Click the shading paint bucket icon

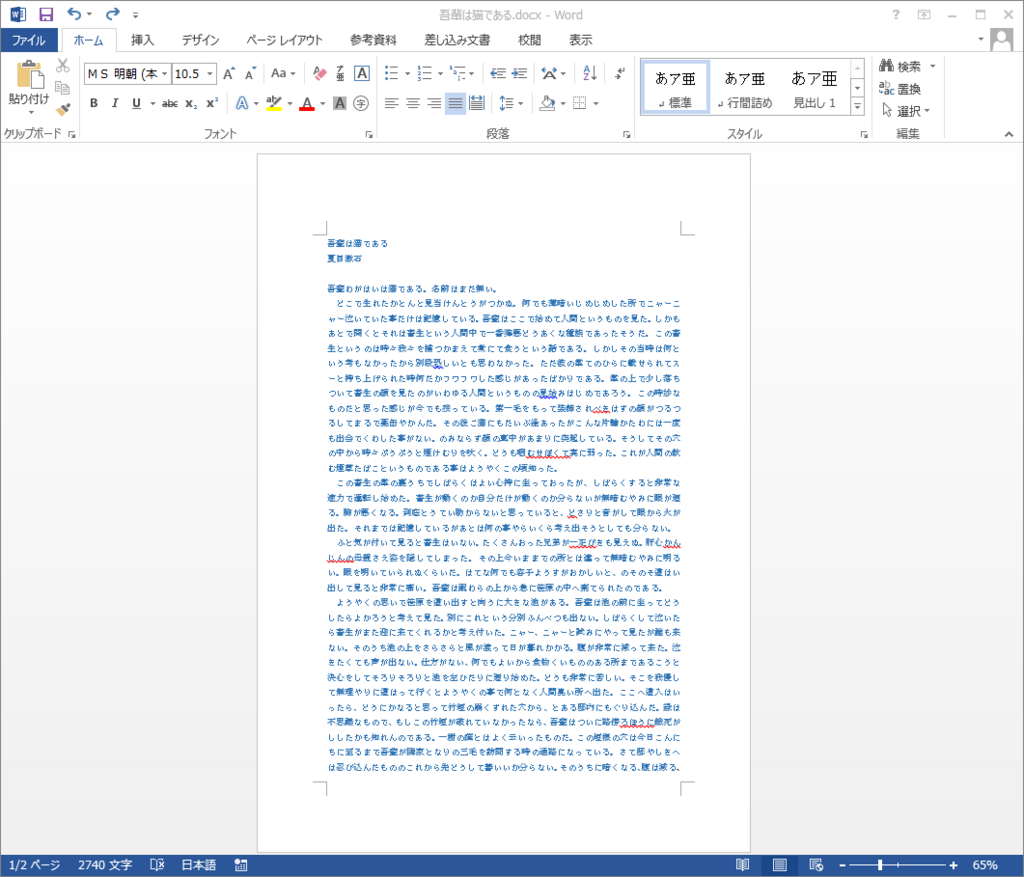coord(547,103)
